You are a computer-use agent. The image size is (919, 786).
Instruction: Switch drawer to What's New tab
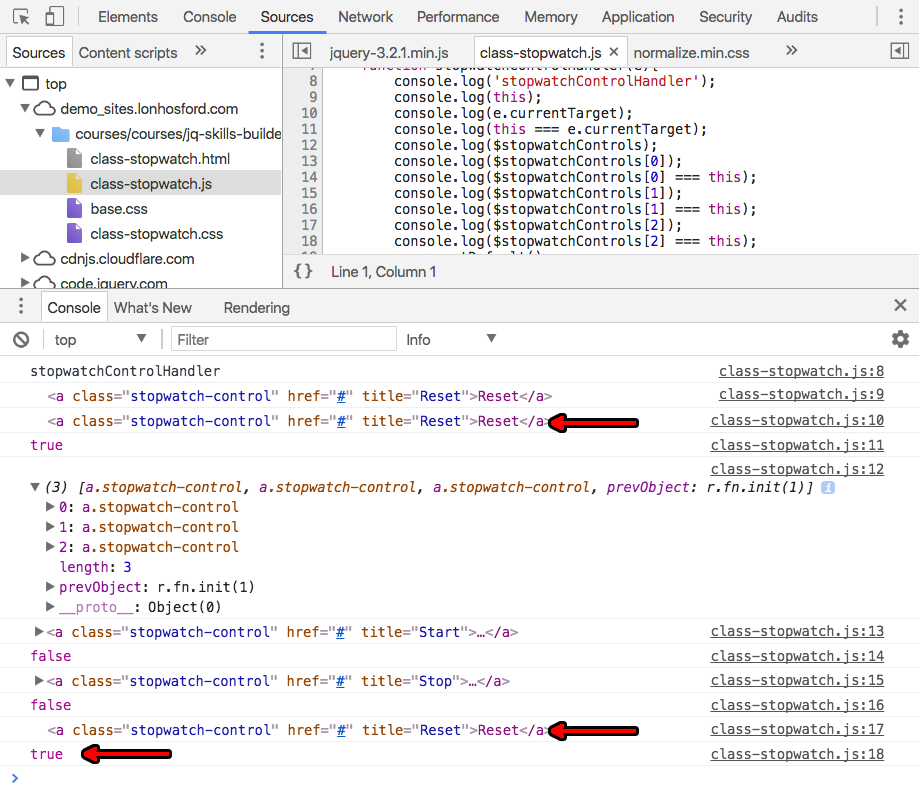point(152,308)
